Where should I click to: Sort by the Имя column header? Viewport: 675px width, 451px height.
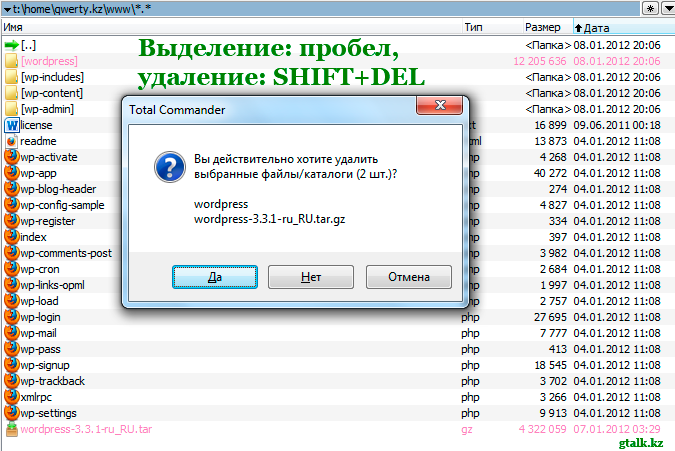click(x=13, y=27)
